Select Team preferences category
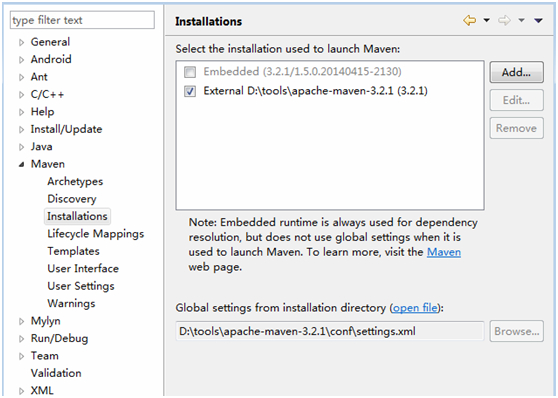Viewport: 558px width, 398px height. [44, 356]
